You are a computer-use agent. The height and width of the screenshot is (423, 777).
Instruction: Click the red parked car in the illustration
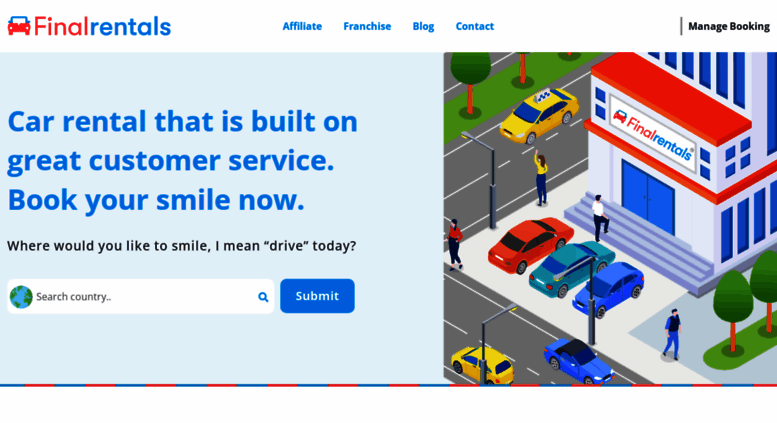click(x=530, y=244)
